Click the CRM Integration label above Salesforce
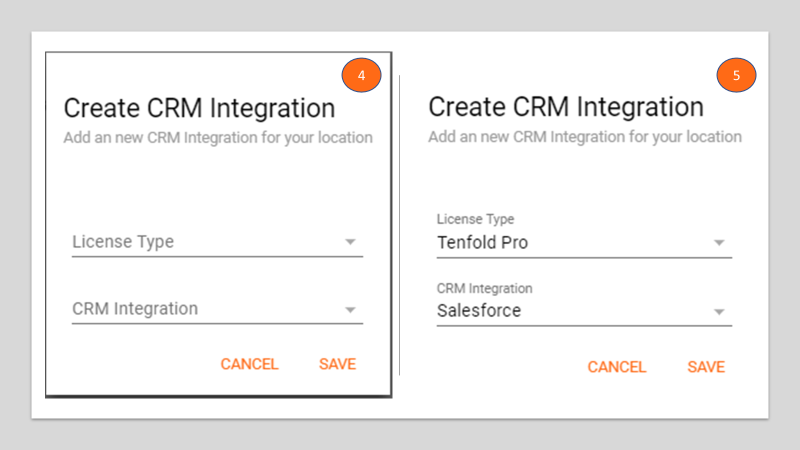This screenshot has width=800, height=450. [x=484, y=288]
